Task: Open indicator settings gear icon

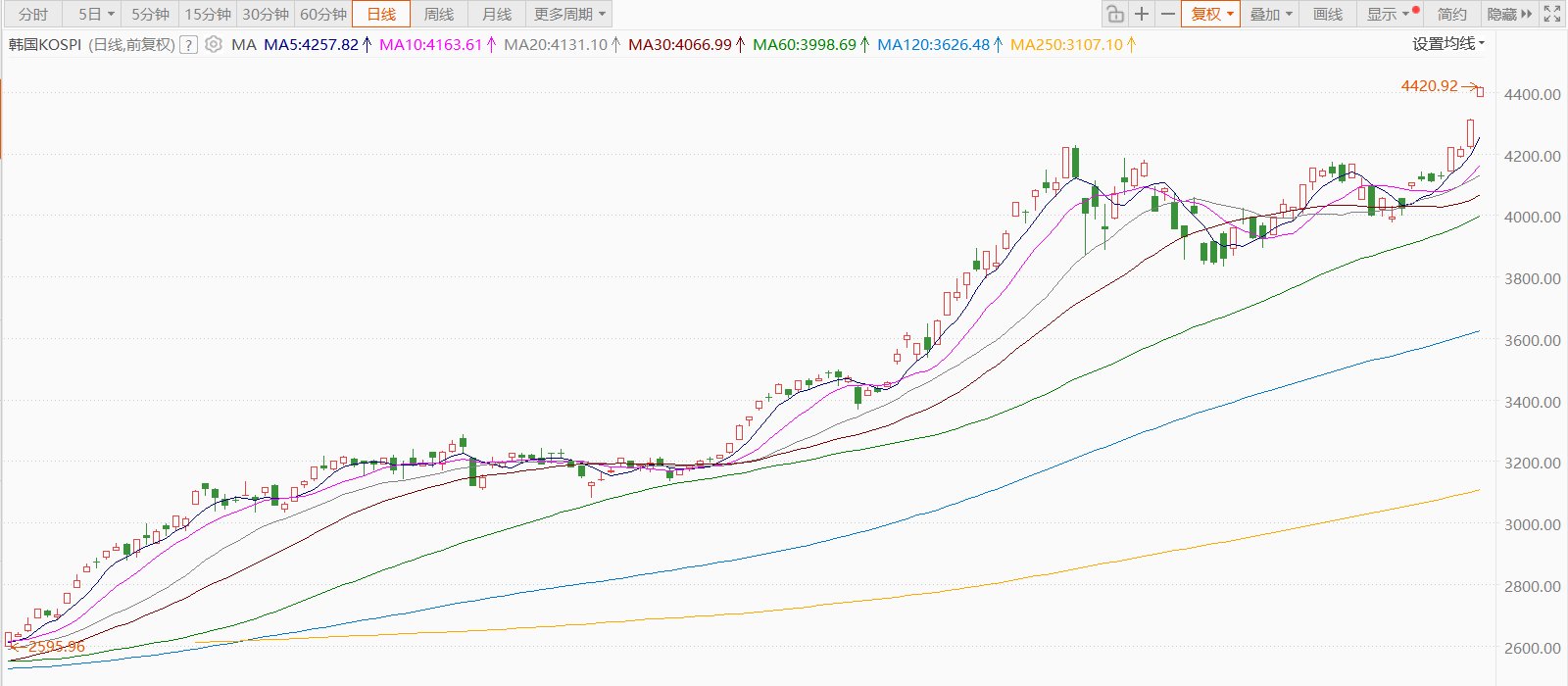Action: (214, 44)
